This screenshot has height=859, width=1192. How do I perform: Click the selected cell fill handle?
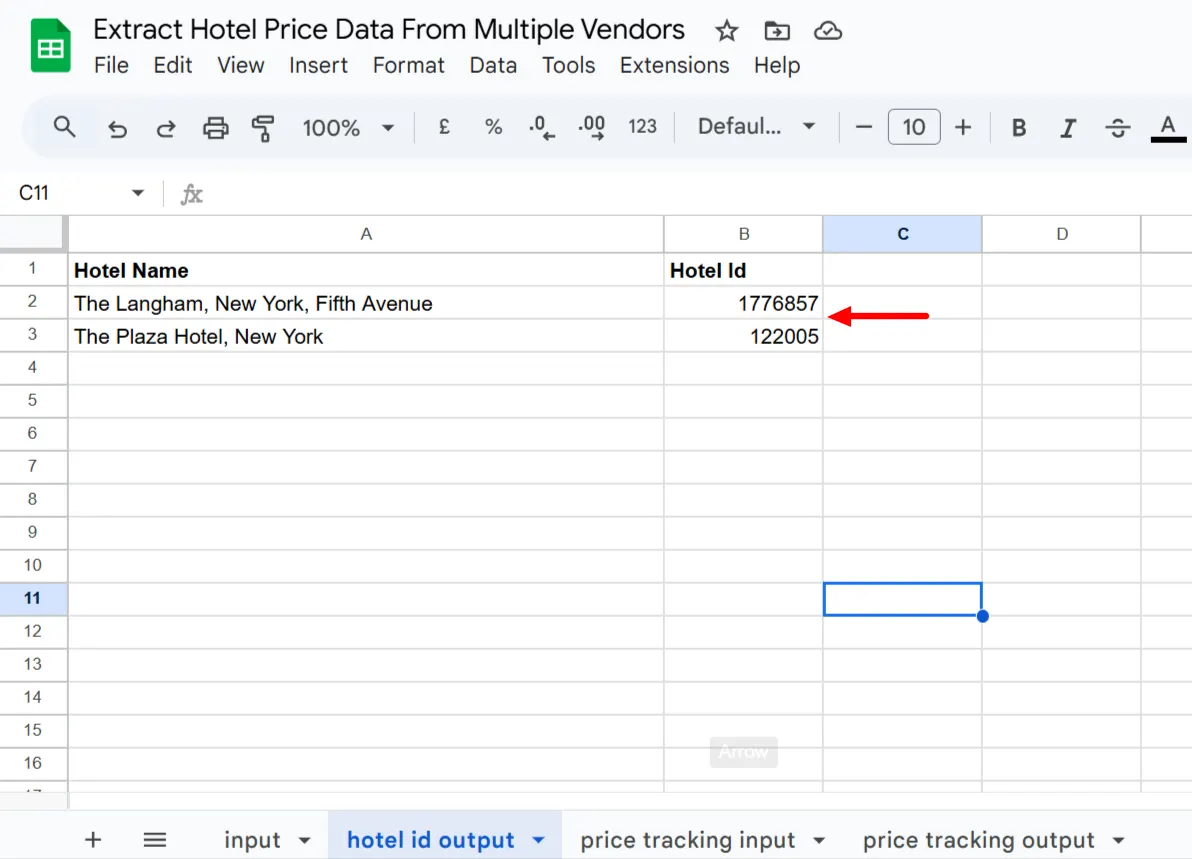click(982, 616)
